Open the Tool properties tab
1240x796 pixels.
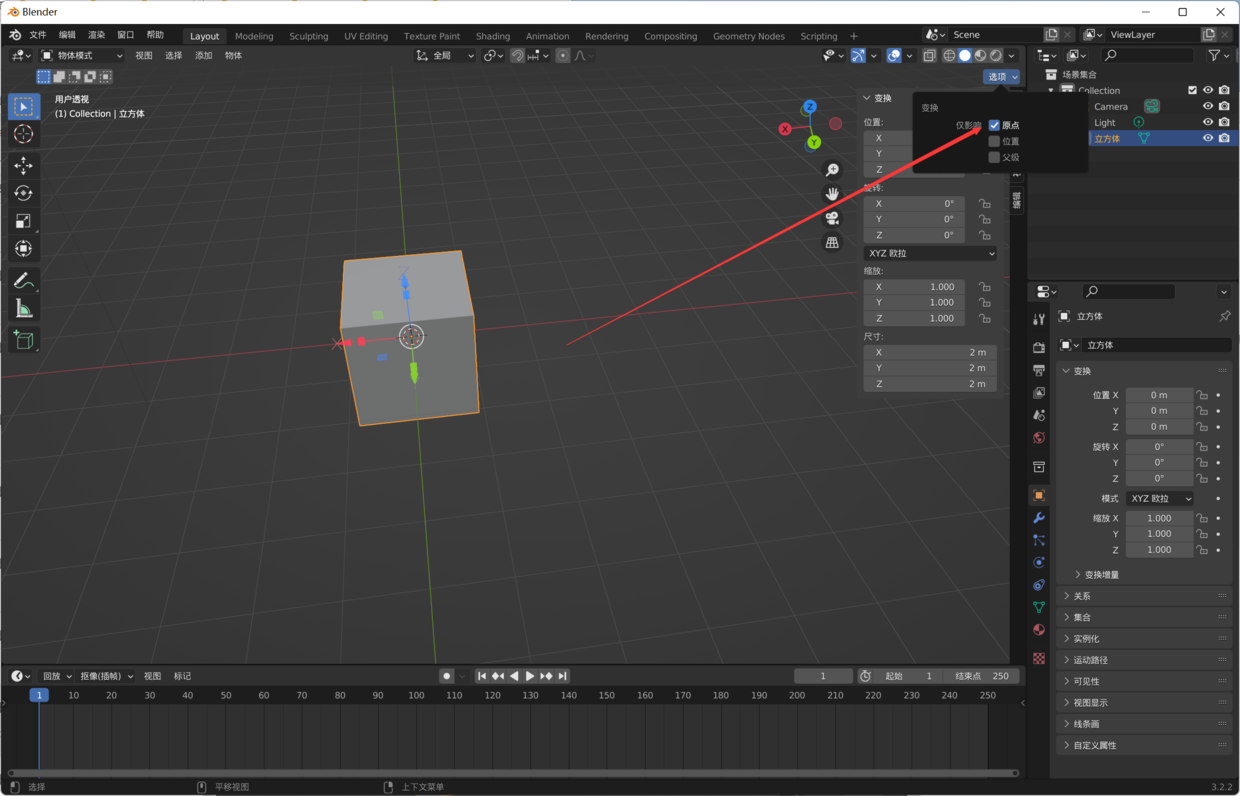tap(1039, 319)
